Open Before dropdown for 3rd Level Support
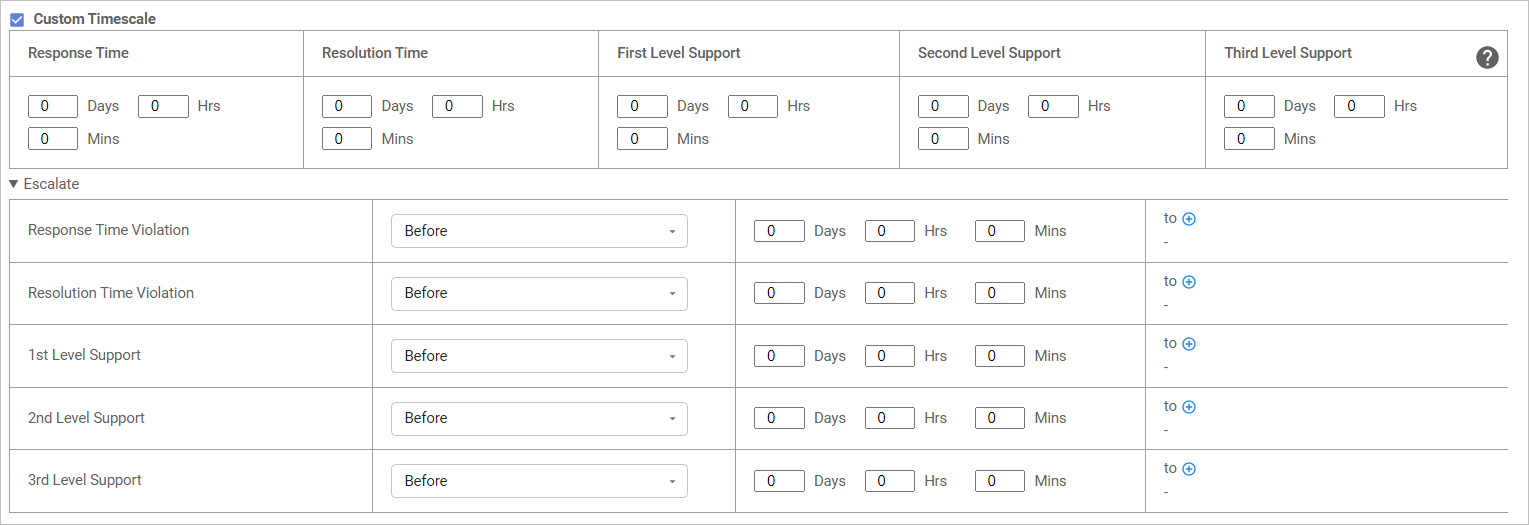 coord(539,481)
